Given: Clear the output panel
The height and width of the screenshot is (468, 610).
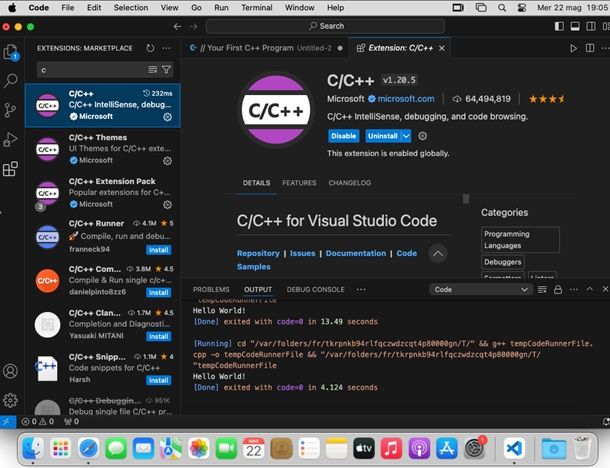Looking at the screenshot, I should coord(542,289).
